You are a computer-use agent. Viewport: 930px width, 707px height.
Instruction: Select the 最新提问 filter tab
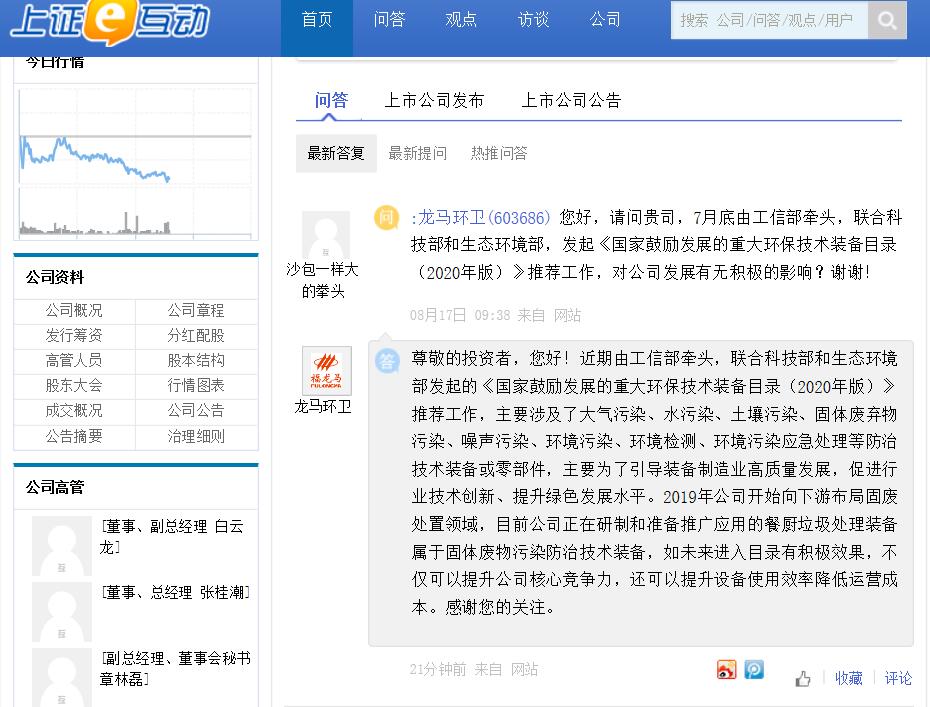pos(417,153)
